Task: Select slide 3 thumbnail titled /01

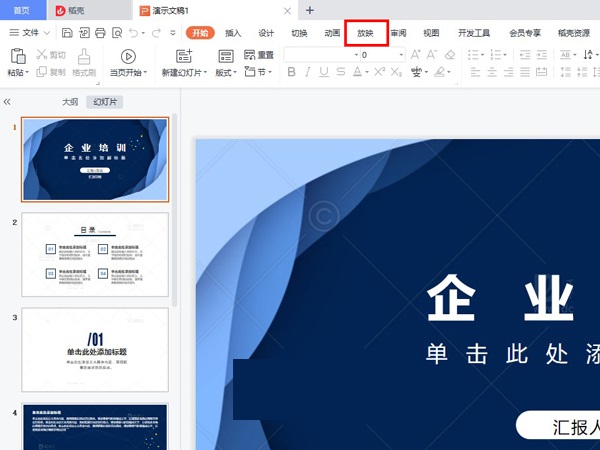Action: click(95, 348)
